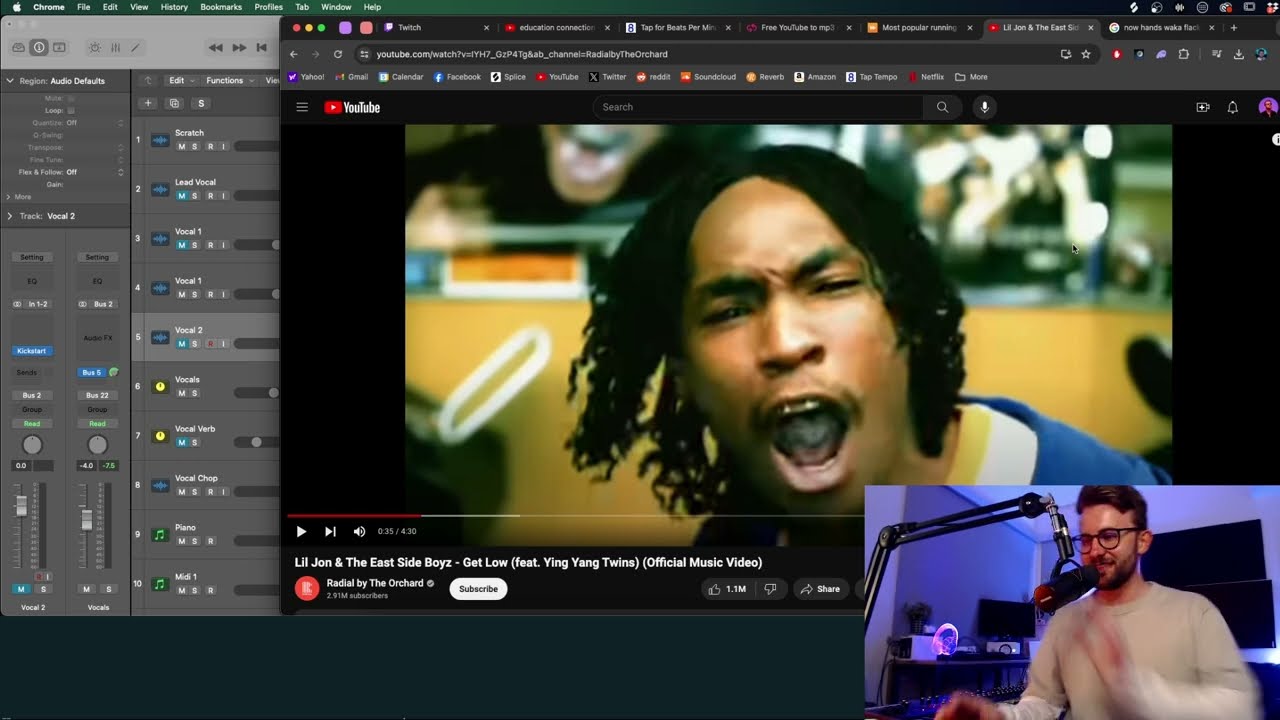Mute the YouTube player volume icon

point(359,532)
